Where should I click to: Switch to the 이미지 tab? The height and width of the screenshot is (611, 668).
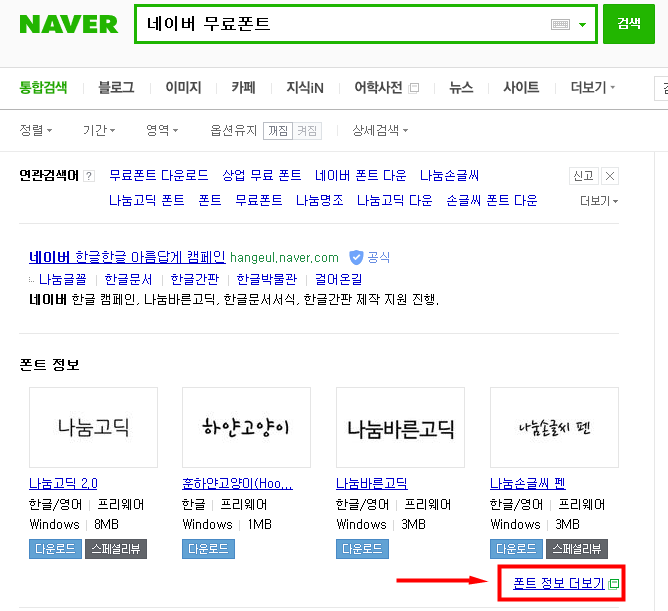[183, 87]
